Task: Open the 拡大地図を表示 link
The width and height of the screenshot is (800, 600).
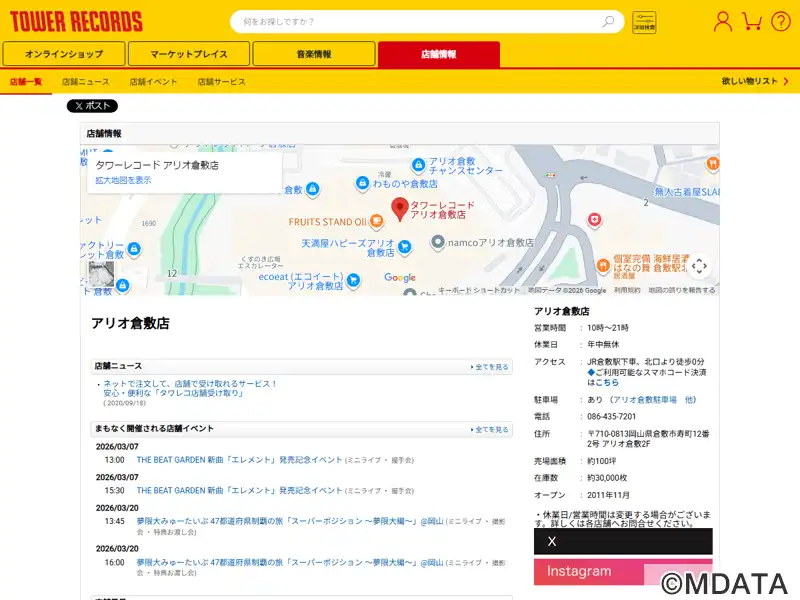Action: point(123,180)
